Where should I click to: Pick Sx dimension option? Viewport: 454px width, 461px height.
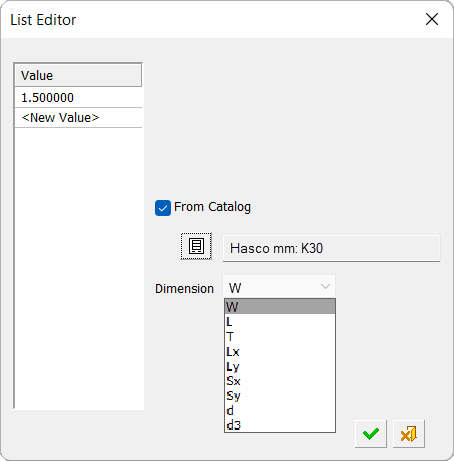(x=280, y=381)
